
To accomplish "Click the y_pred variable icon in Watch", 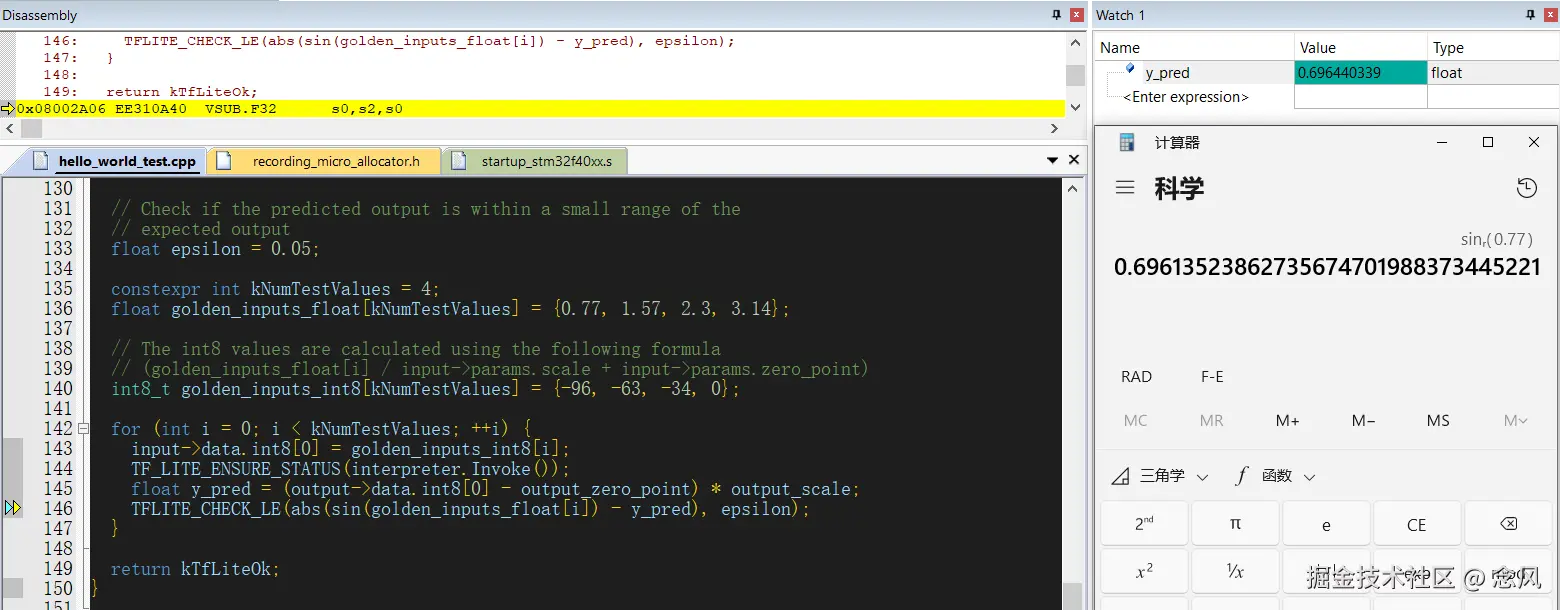I will (x=1130, y=69).
